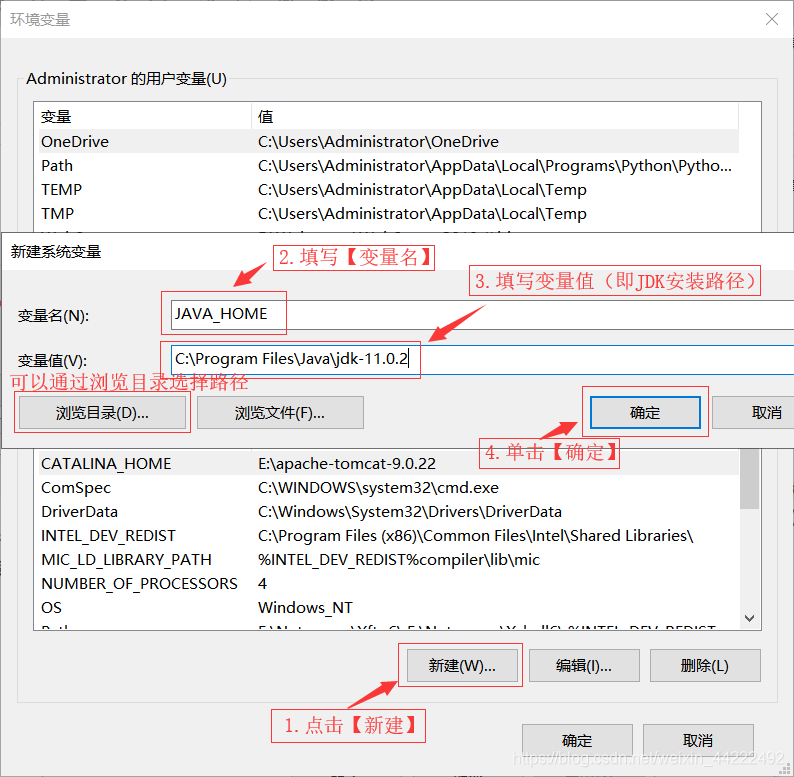Image resolution: width=794 pixels, height=777 pixels.
Task: Click the system variables scrollbar down arrow
Action: [749, 618]
